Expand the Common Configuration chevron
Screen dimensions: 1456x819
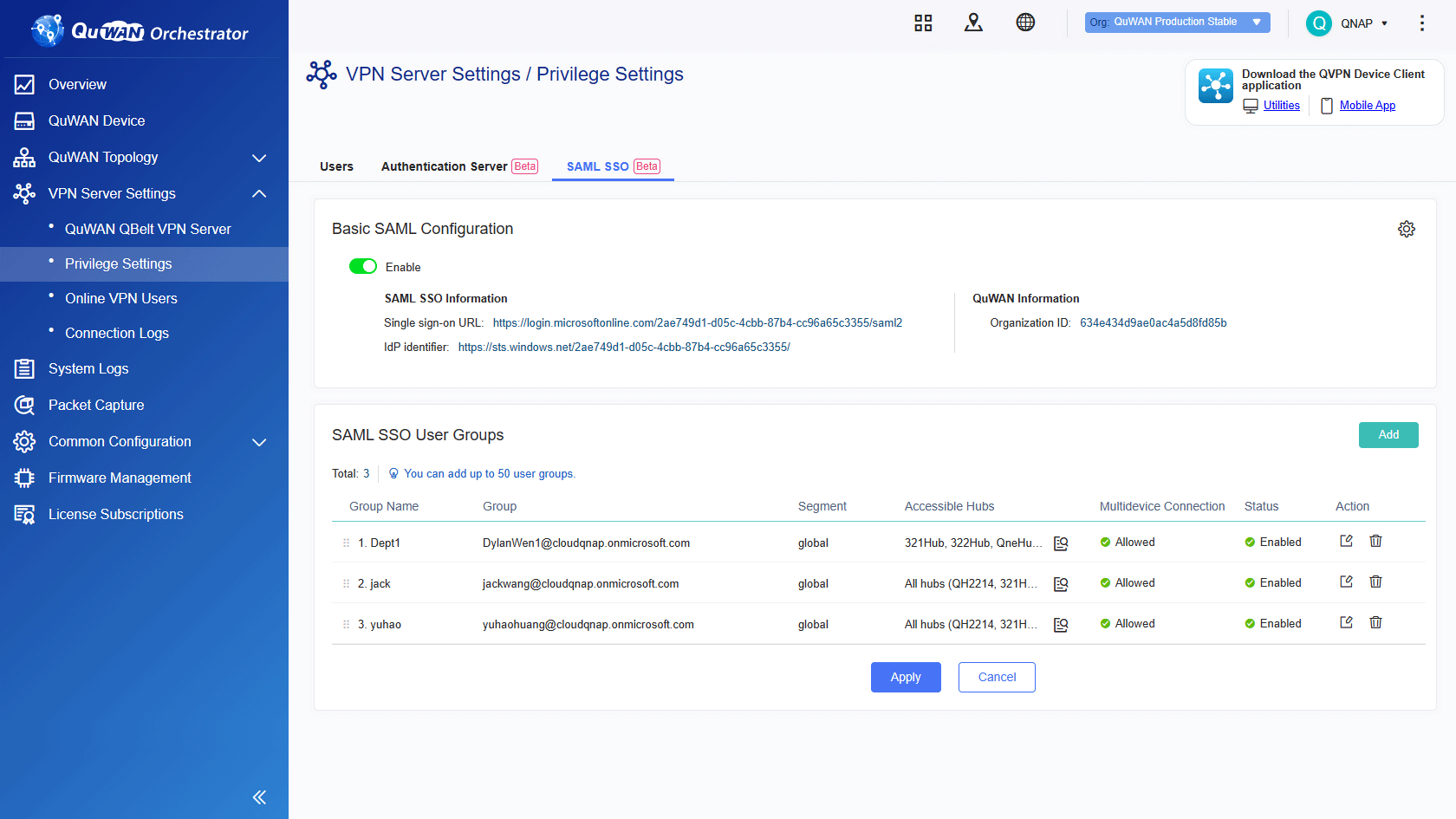pos(259,442)
